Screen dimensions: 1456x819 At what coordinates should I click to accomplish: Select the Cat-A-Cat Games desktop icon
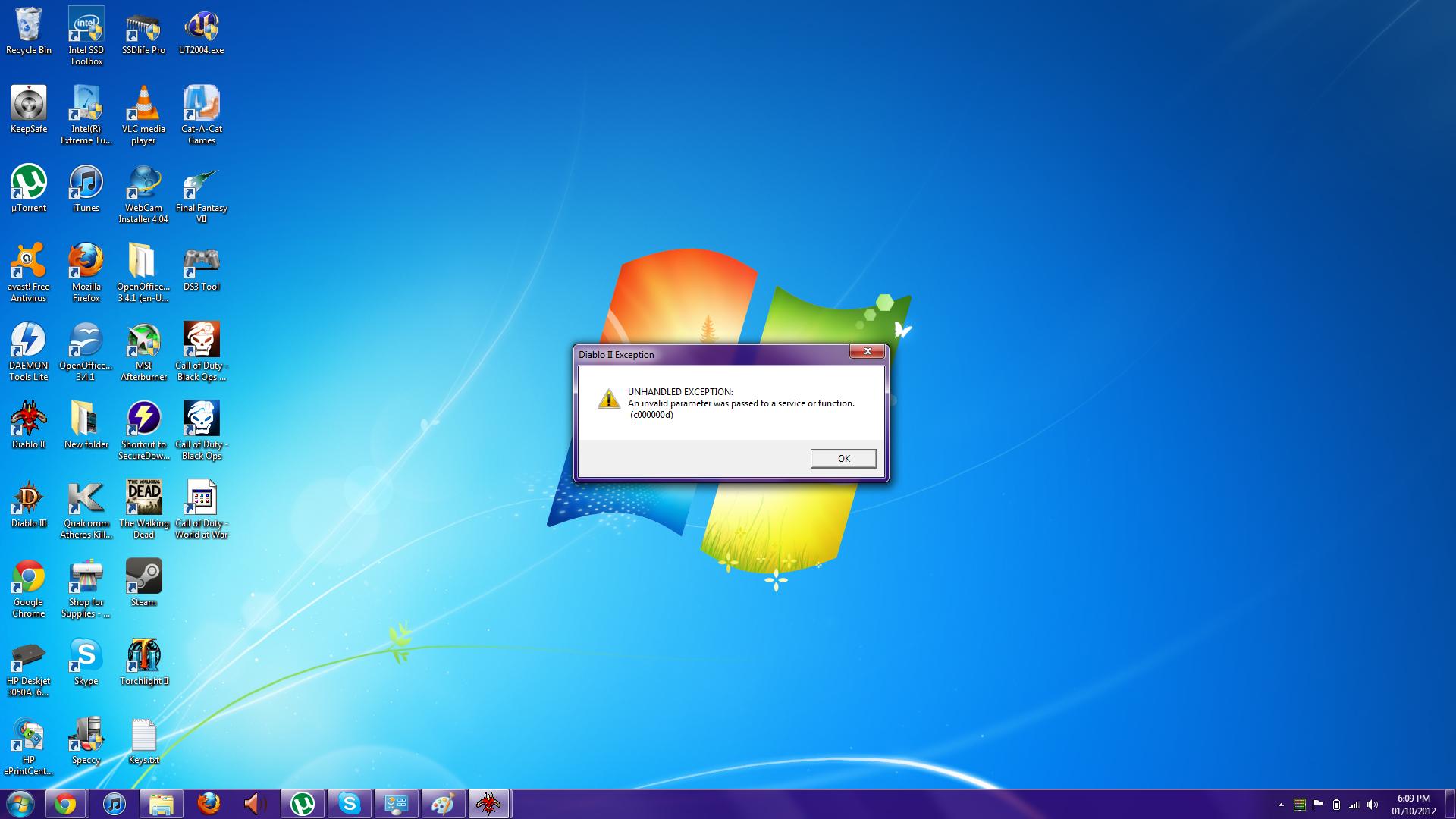coord(201,115)
